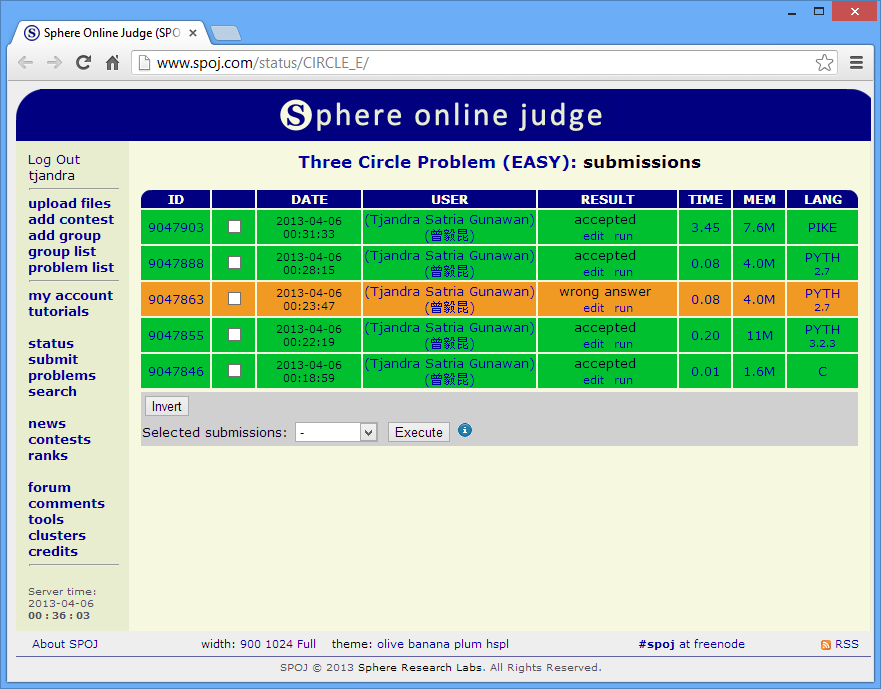The width and height of the screenshot is (881, 689).
Task: Set page width to 900
Action: pos(250,644)
